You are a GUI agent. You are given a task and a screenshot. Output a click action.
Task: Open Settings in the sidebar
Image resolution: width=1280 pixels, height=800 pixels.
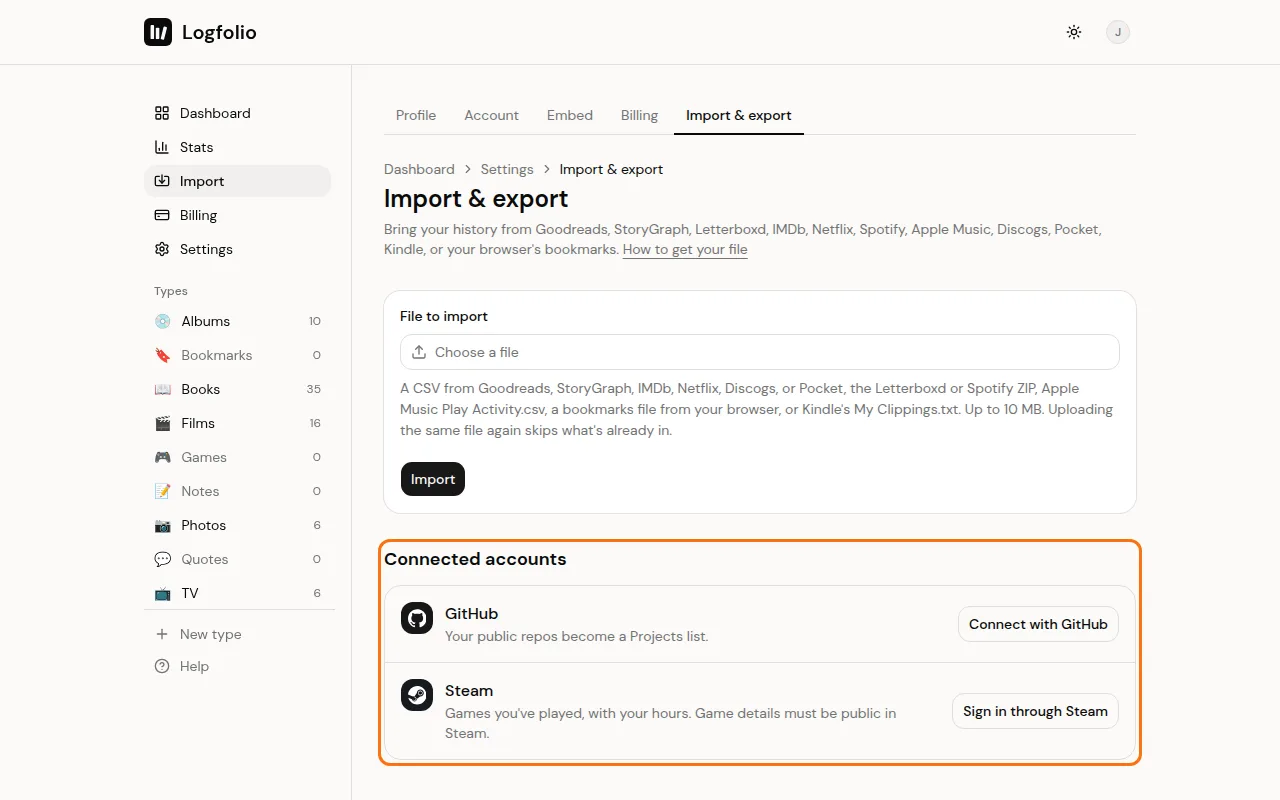pyautogui.click(x=238, y=249)
